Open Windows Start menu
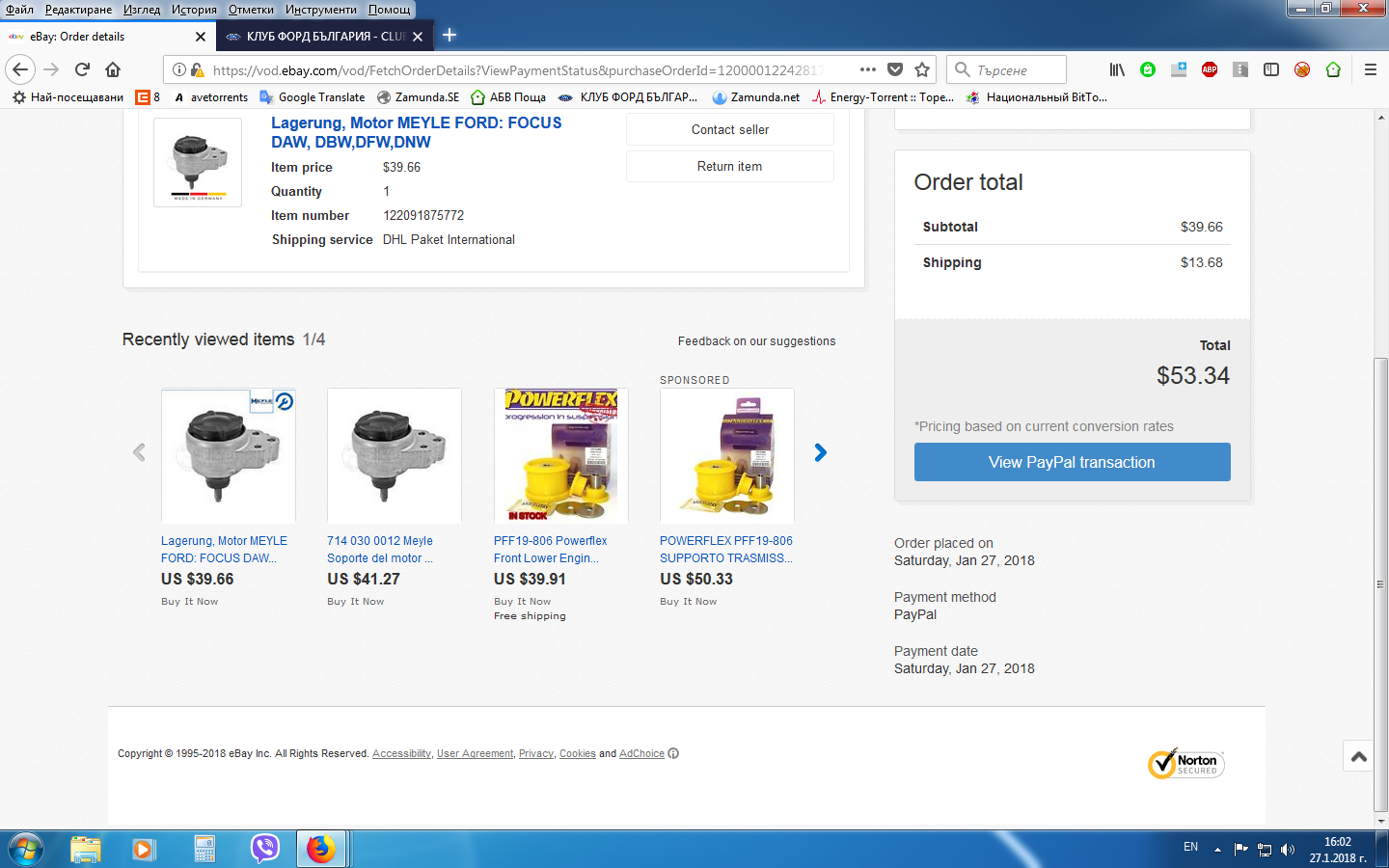 (25, 849)
